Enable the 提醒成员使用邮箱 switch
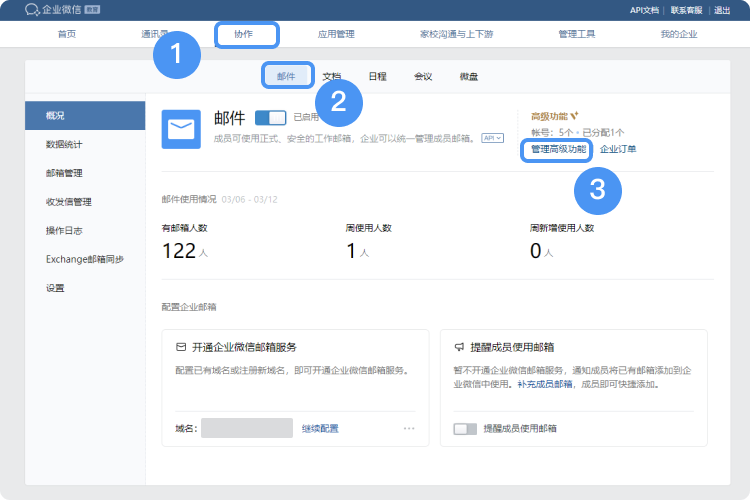Viewport: 750px width, 500px height. pyautogui.click(x=465, y=428)
